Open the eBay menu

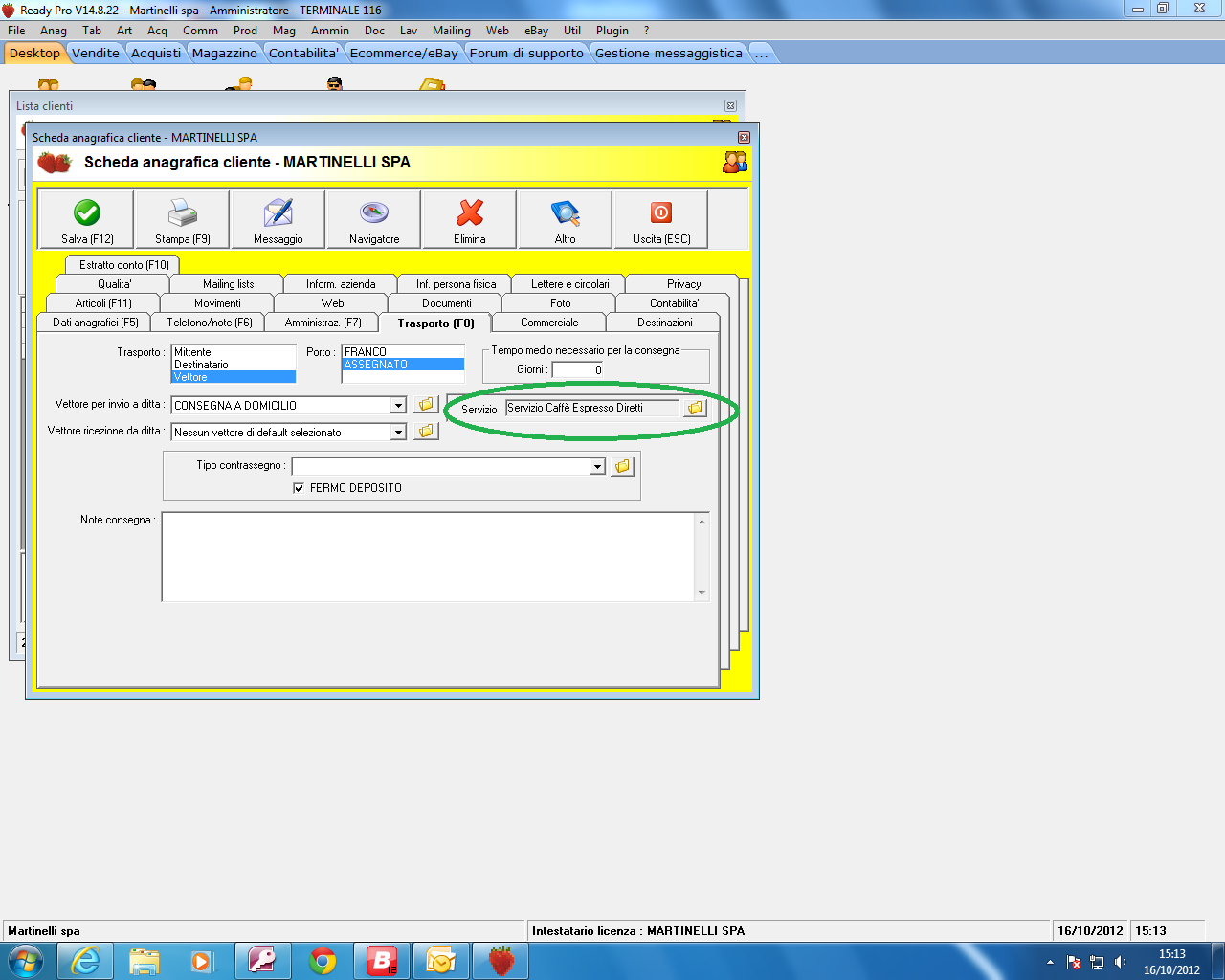point(537,31)
